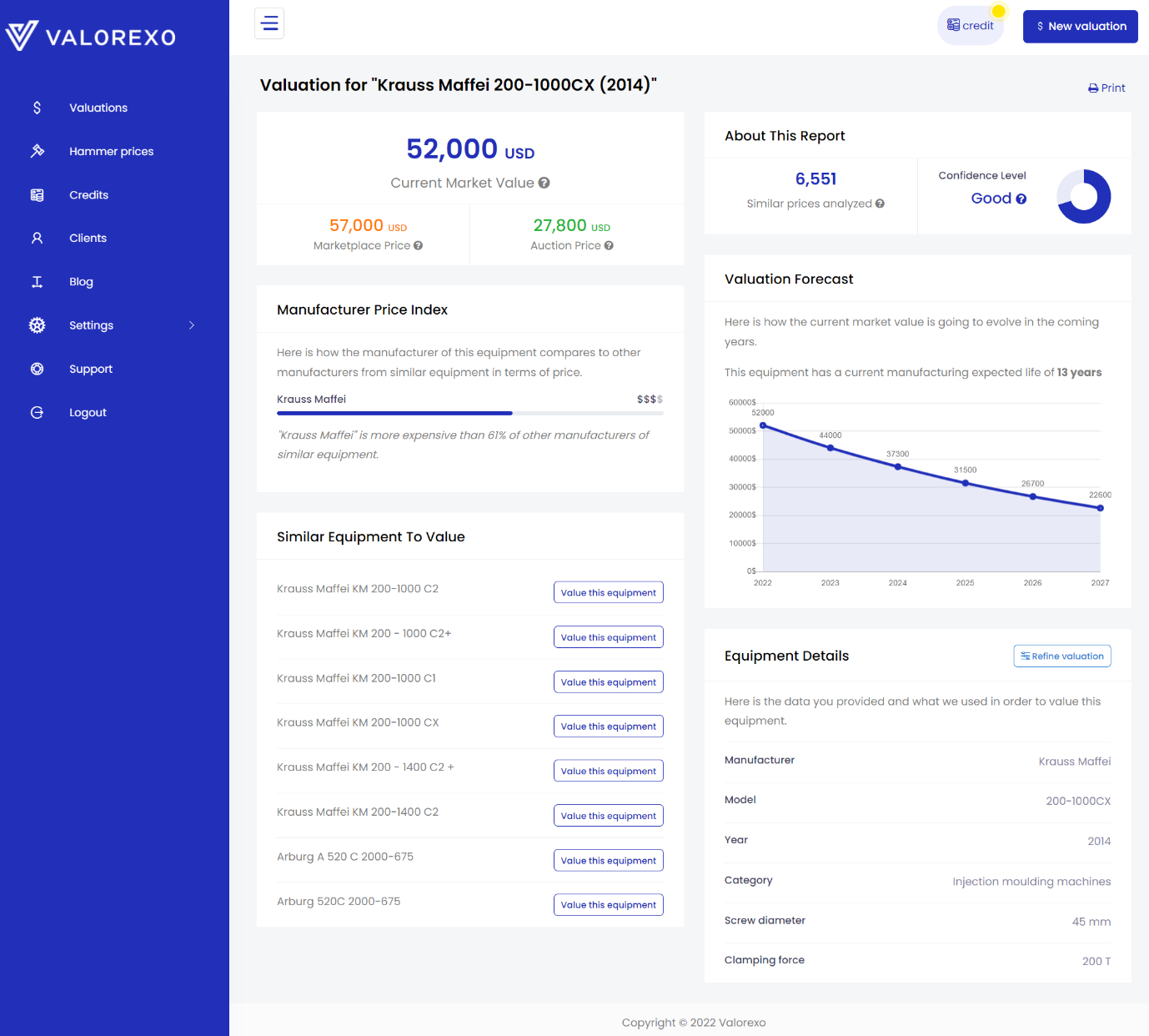
Task: Click the 27,800 USD auction price
Action: 572,225
